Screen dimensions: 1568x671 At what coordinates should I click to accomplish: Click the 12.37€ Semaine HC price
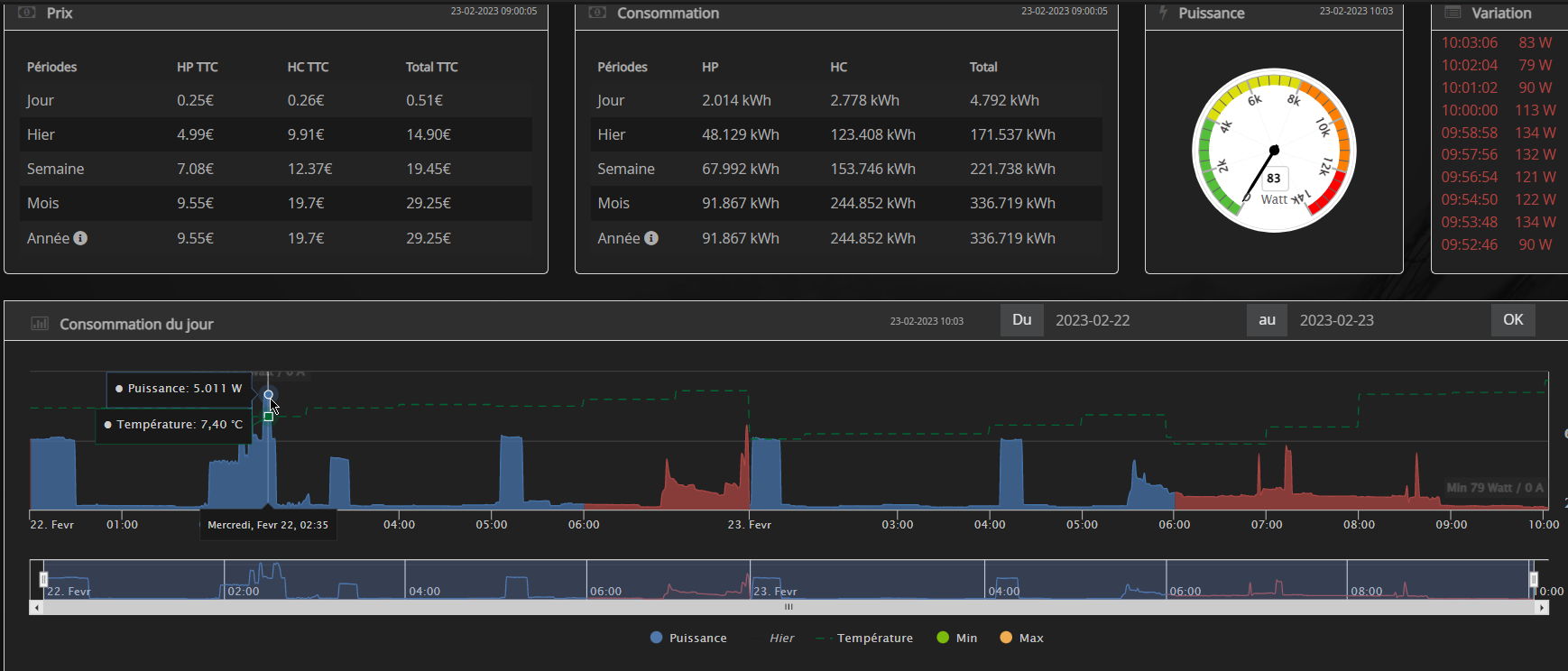(x=309, y=169)
